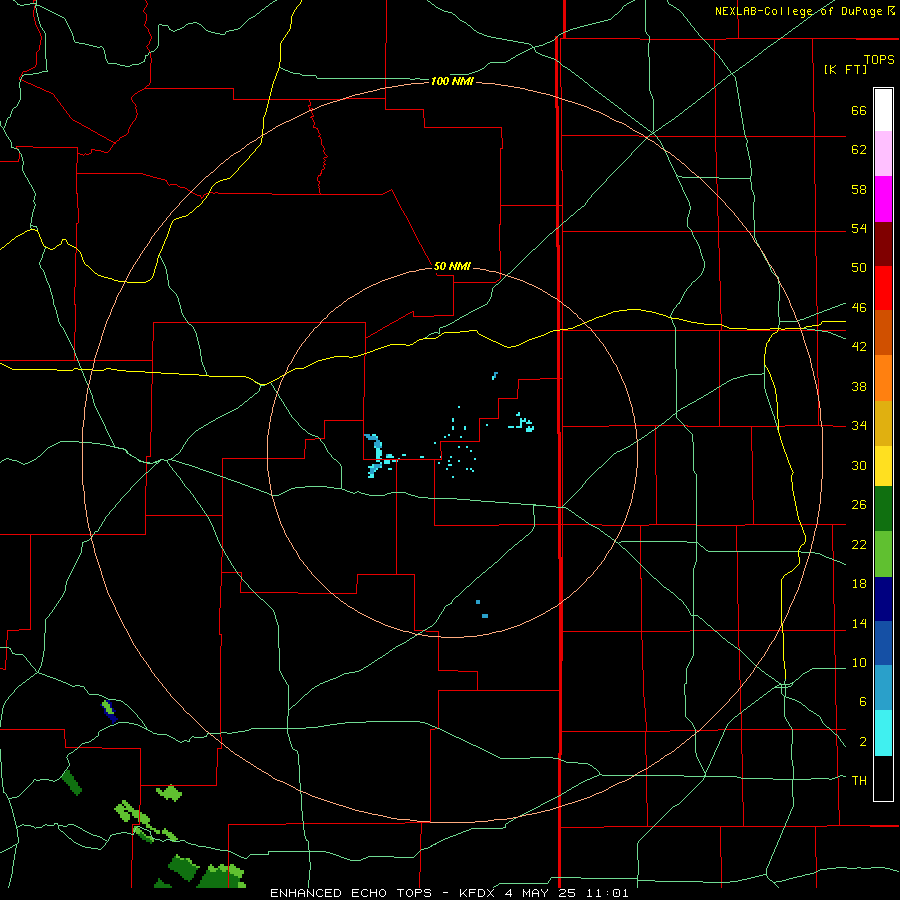900x900 pixels.
Task: Click the dark red 54 kft swatch
Action: (x=883, y=243)
